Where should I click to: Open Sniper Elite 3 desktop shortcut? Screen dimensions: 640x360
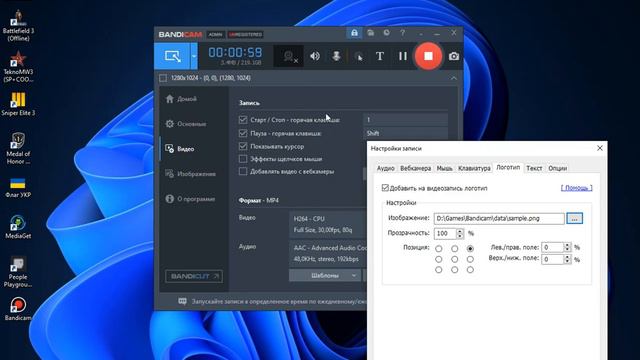[18, 104]
